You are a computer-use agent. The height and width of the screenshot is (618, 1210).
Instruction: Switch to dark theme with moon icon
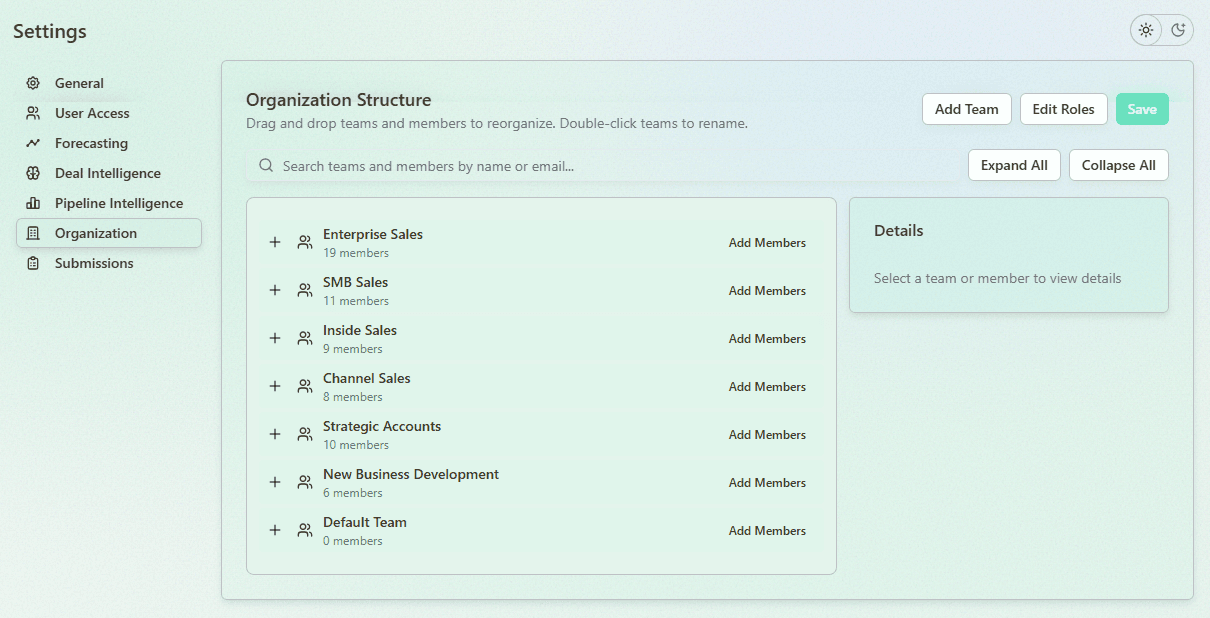1178,30
